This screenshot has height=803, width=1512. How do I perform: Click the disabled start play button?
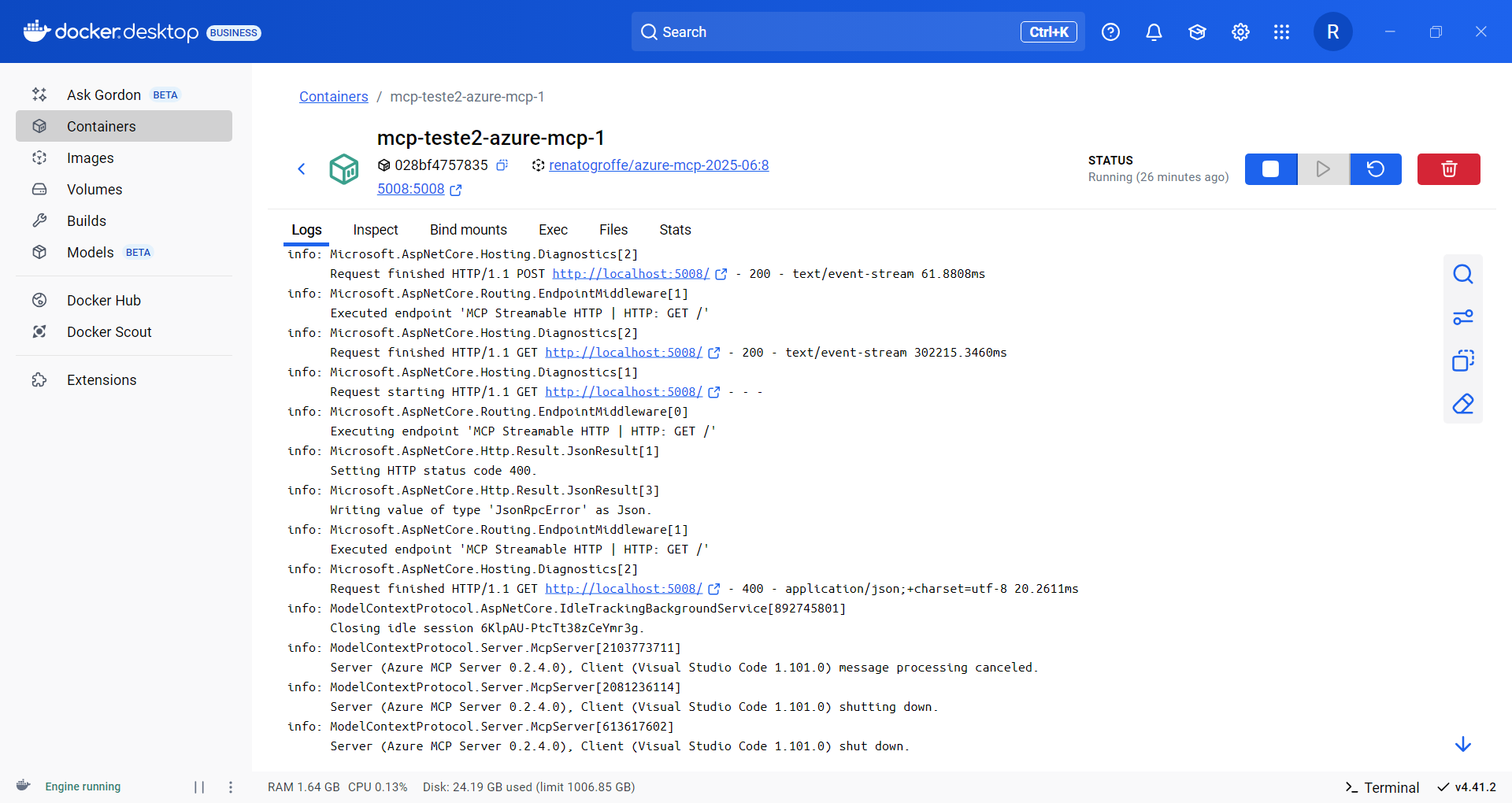[1323, 168]
